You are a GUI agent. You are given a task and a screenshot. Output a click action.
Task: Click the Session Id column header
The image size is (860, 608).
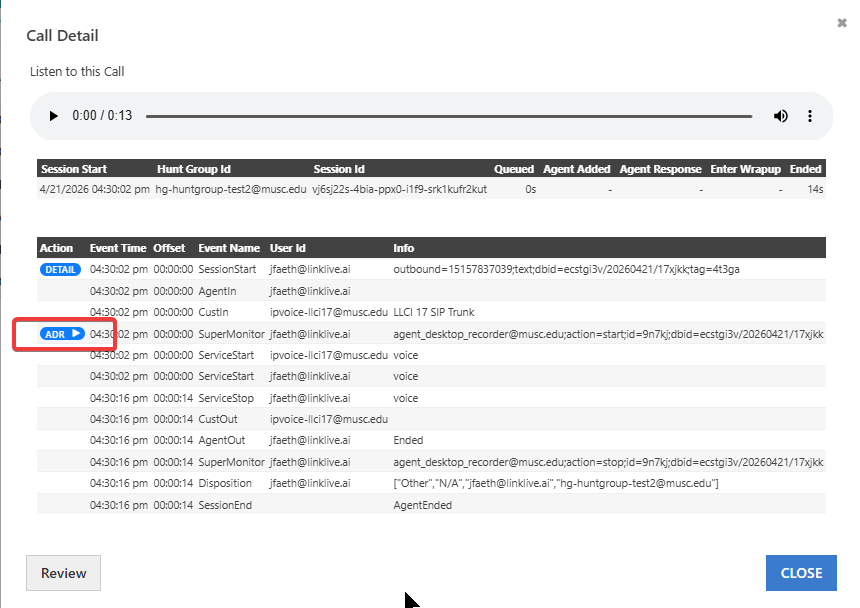339,169
